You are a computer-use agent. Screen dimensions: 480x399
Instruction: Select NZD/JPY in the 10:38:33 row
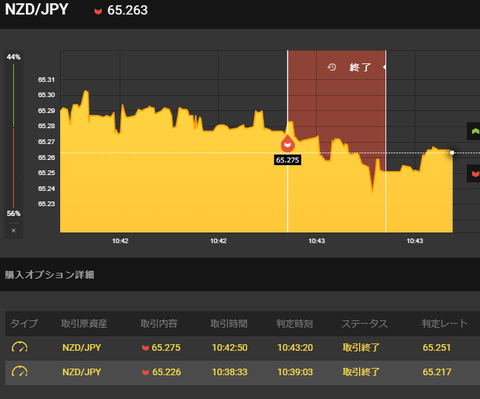[x=82, y=372]
